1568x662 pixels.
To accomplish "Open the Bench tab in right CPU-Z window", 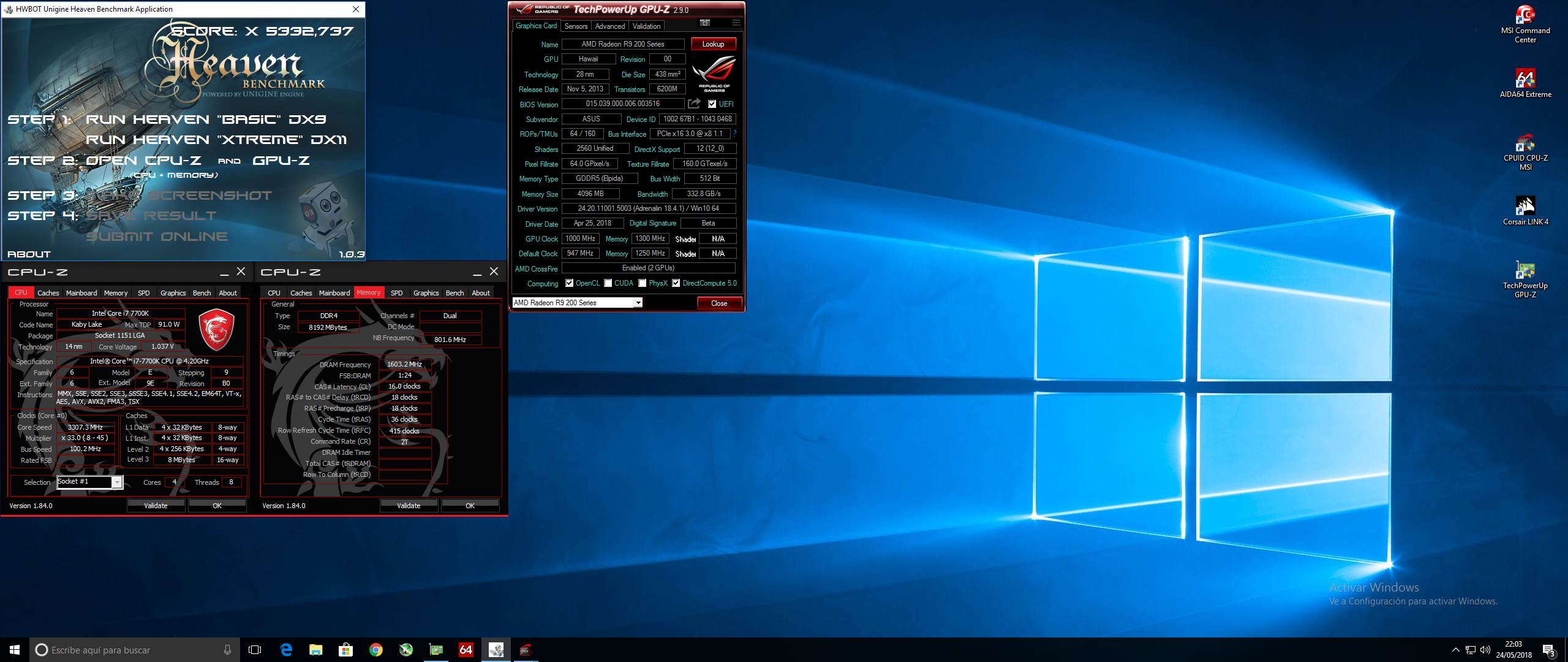I will click(x=454, y=293).
